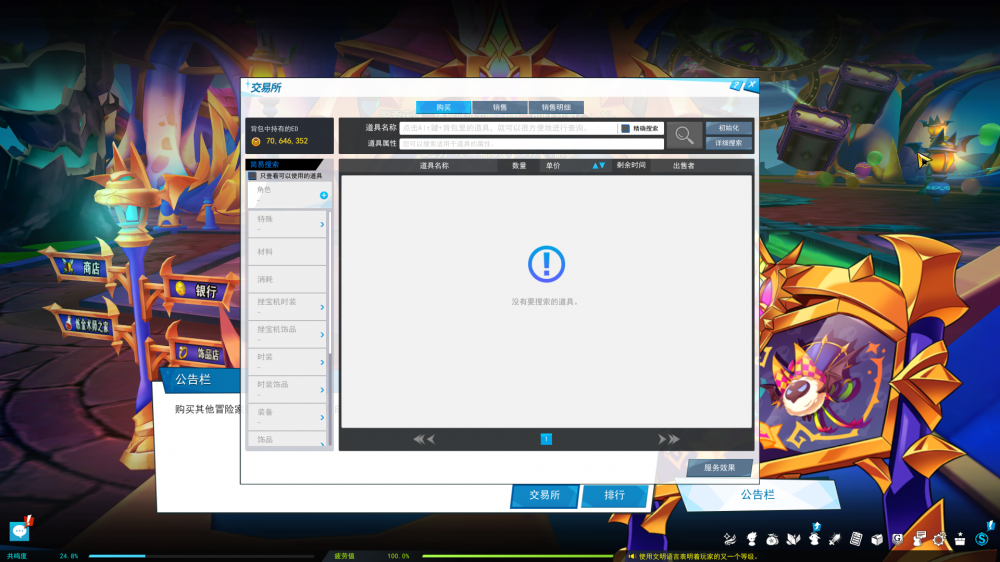
Task: Click the help question mark of 交易所 window
Action: click(735, 85)
